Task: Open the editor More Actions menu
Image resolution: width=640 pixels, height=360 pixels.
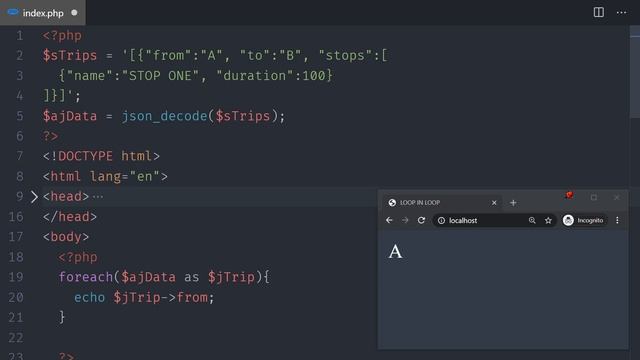Action: coord(621,13)
